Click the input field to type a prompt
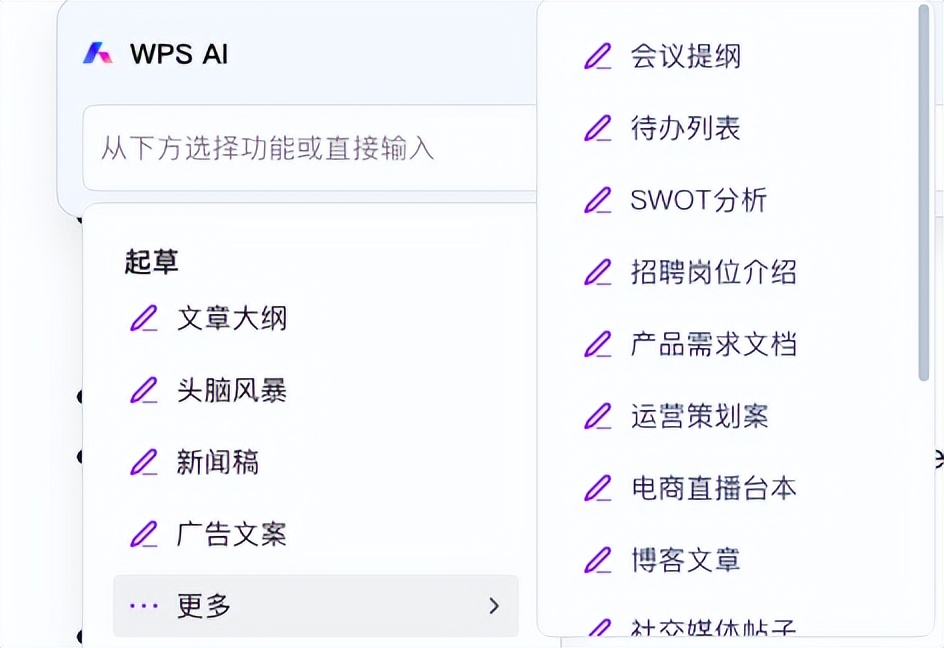The width and height of the screenshot is (944, 648). [300, 147]
